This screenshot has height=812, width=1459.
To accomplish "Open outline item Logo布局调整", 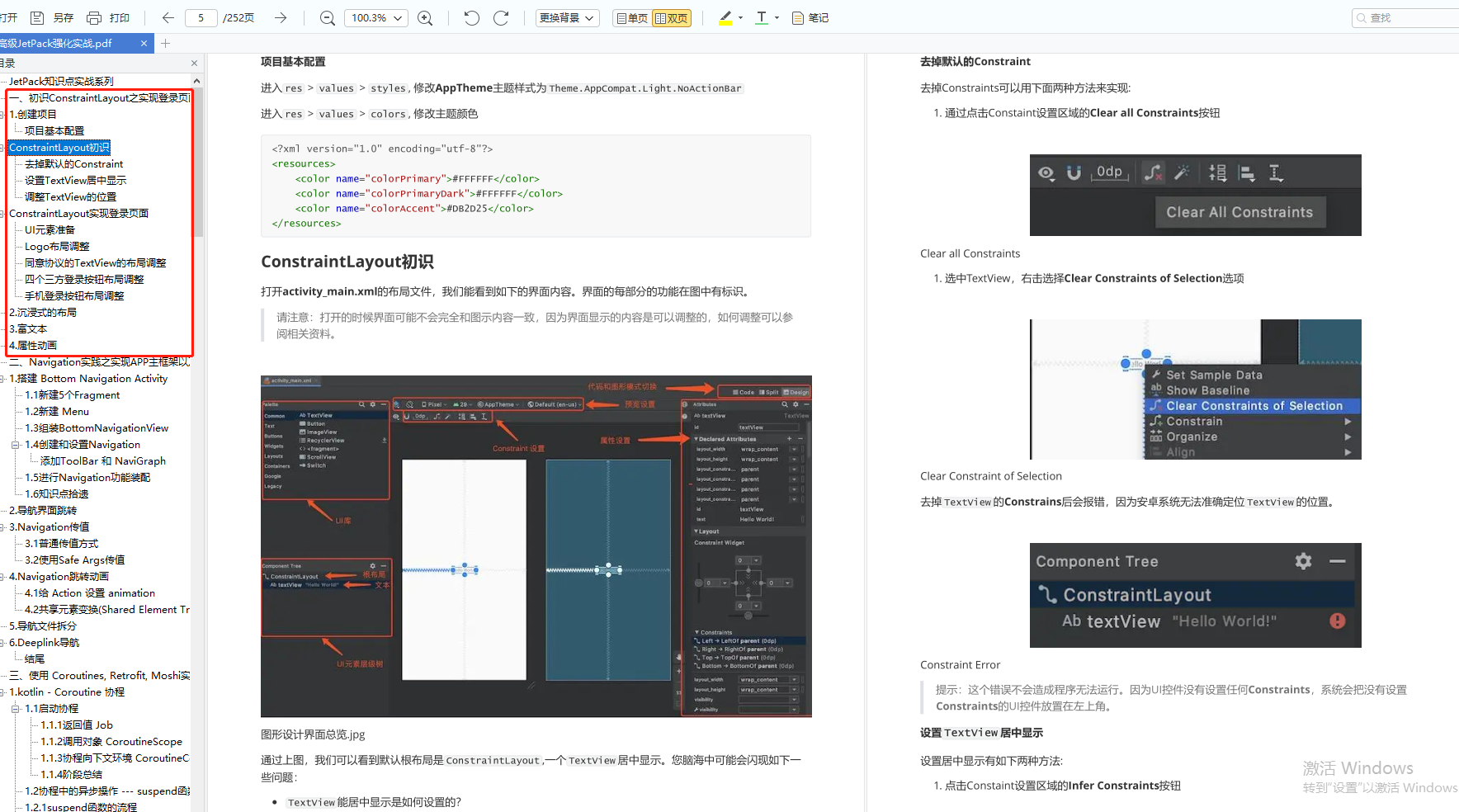I will pos(57,246).
